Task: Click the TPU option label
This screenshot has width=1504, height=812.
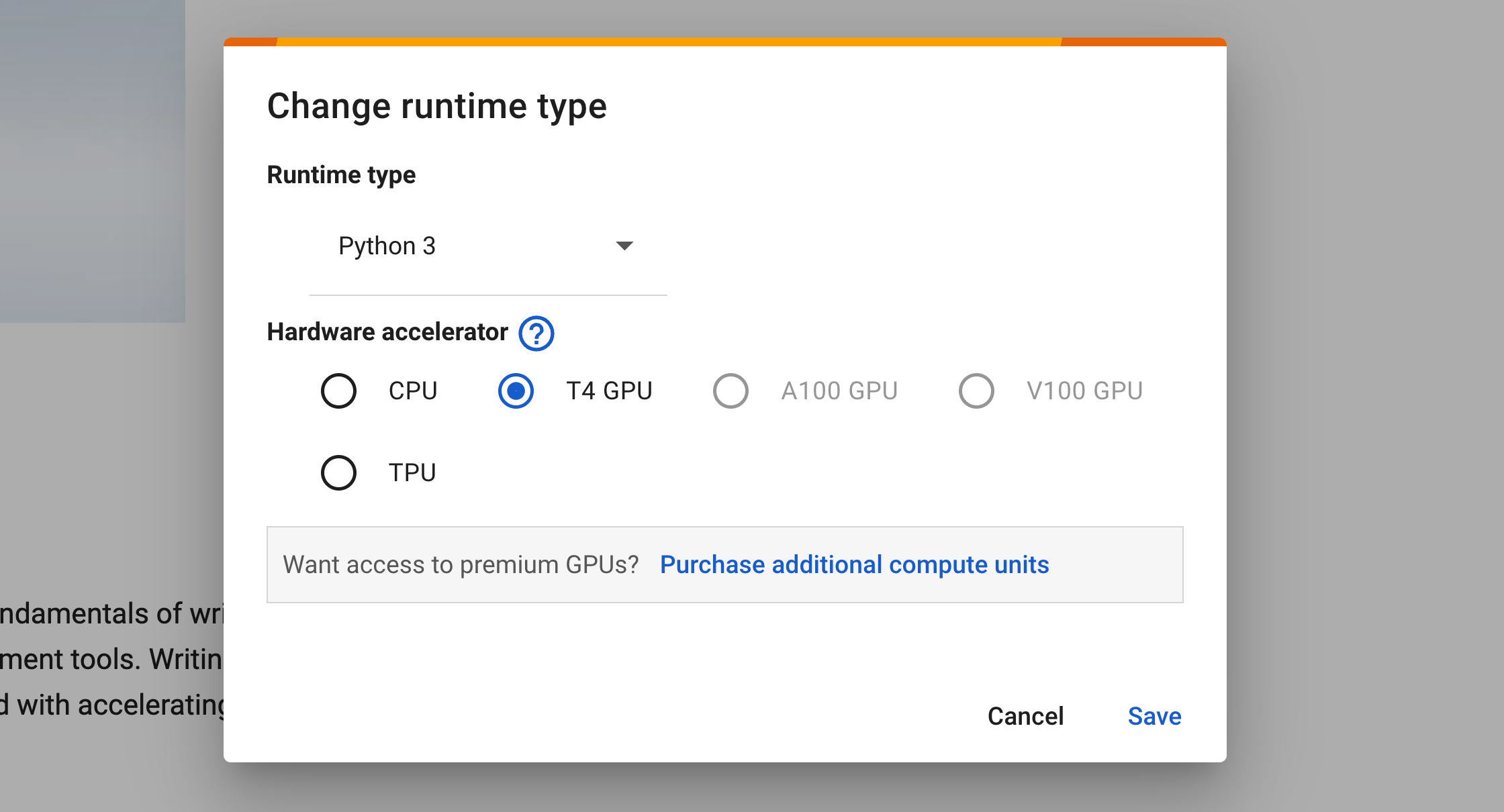Action: (412, 472)
